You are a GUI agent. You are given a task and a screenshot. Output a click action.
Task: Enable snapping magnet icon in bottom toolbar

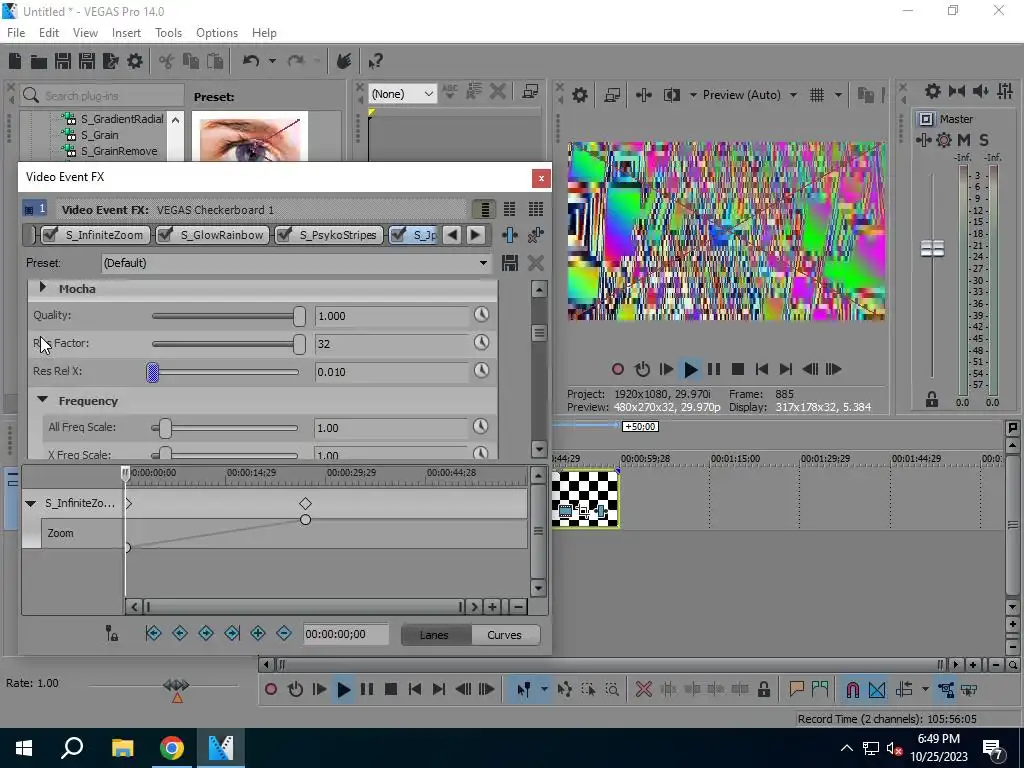click(852, 690)
